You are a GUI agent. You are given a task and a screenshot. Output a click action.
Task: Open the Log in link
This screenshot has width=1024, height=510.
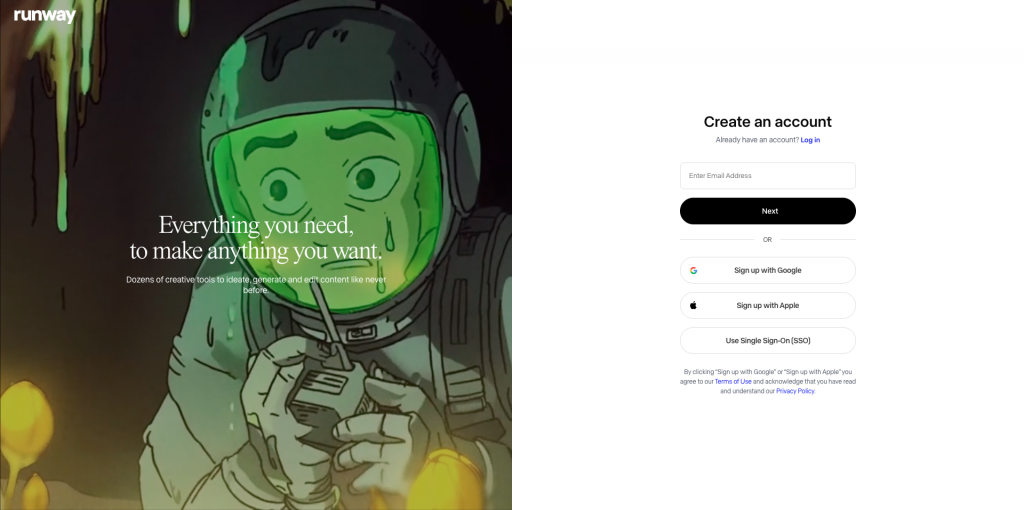coord(810,140)
